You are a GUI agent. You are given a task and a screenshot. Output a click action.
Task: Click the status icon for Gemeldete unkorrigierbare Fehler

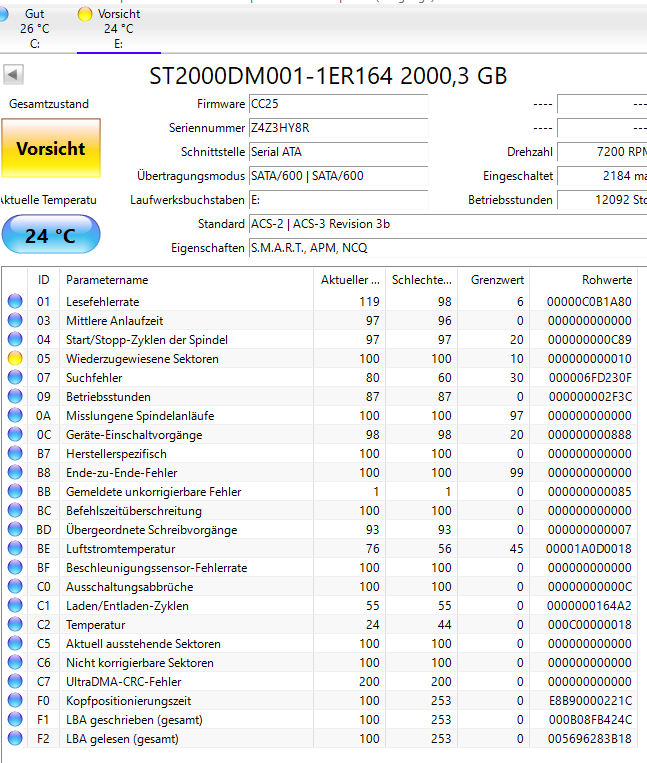(15, 491)
